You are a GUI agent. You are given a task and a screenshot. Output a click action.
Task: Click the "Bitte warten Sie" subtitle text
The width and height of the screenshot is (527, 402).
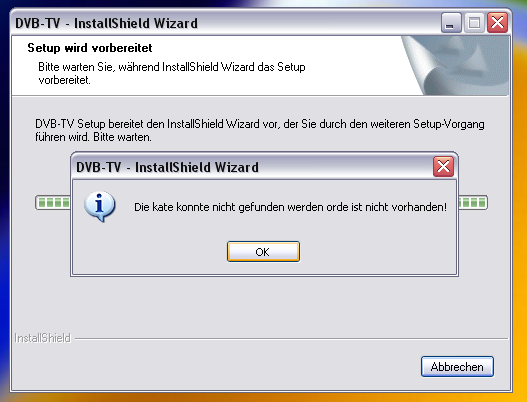click(172, 73)
